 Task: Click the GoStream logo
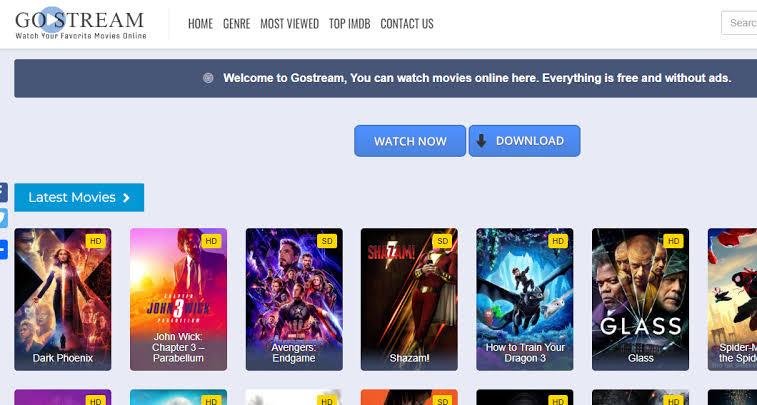pyautogui.click(x=80, y=24)
